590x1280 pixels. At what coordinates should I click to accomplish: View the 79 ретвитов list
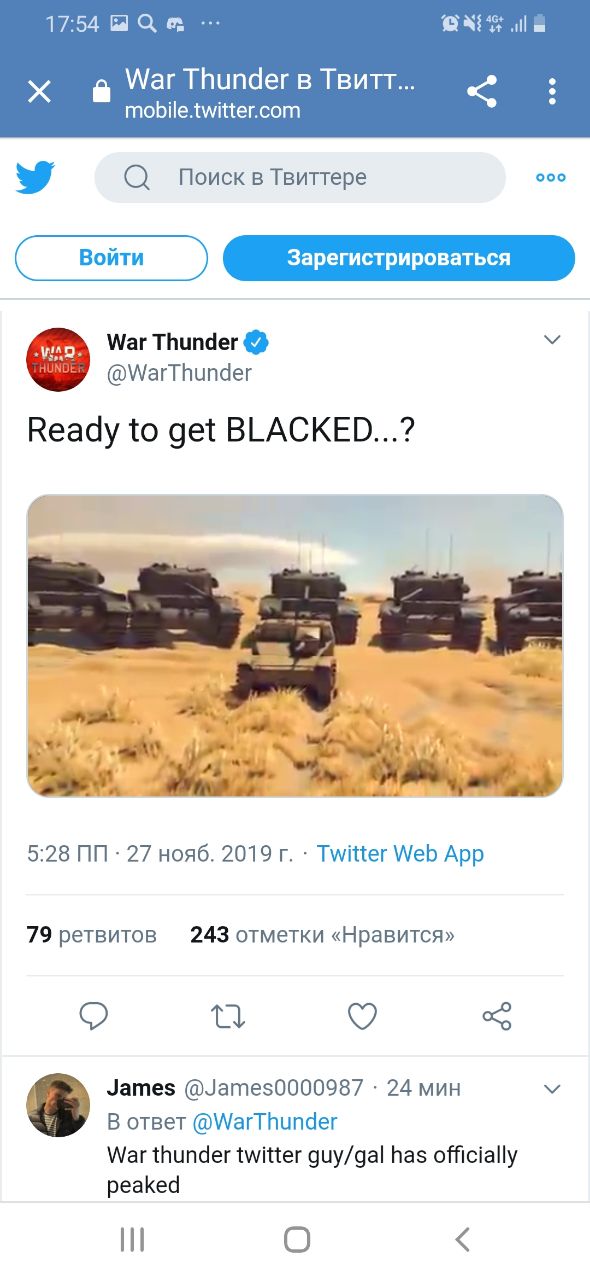coord(92,935)
